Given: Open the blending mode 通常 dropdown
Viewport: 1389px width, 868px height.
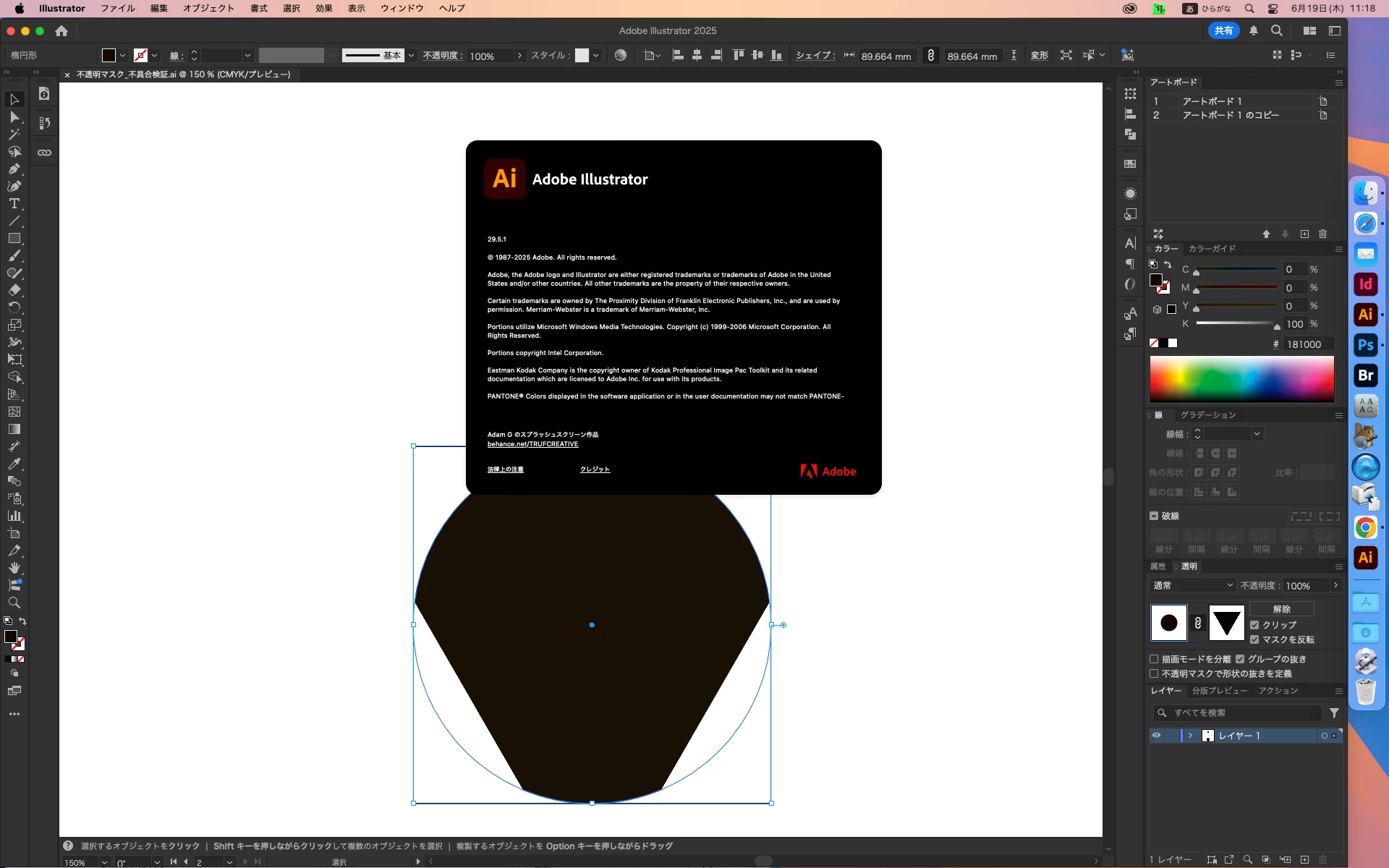Looking at the screenshot, I should pyautogui.click(x=1192, y=585).
